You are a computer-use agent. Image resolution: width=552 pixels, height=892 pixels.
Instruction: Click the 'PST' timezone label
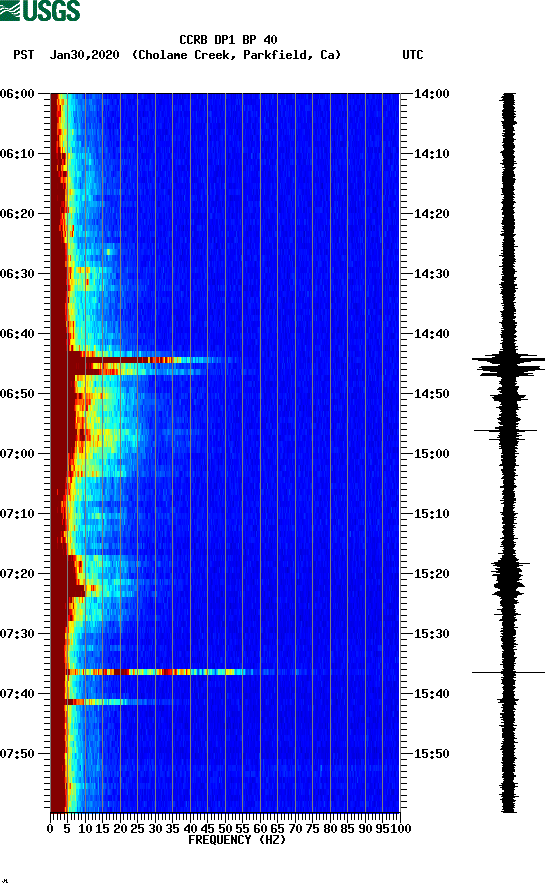pos(24,55)
